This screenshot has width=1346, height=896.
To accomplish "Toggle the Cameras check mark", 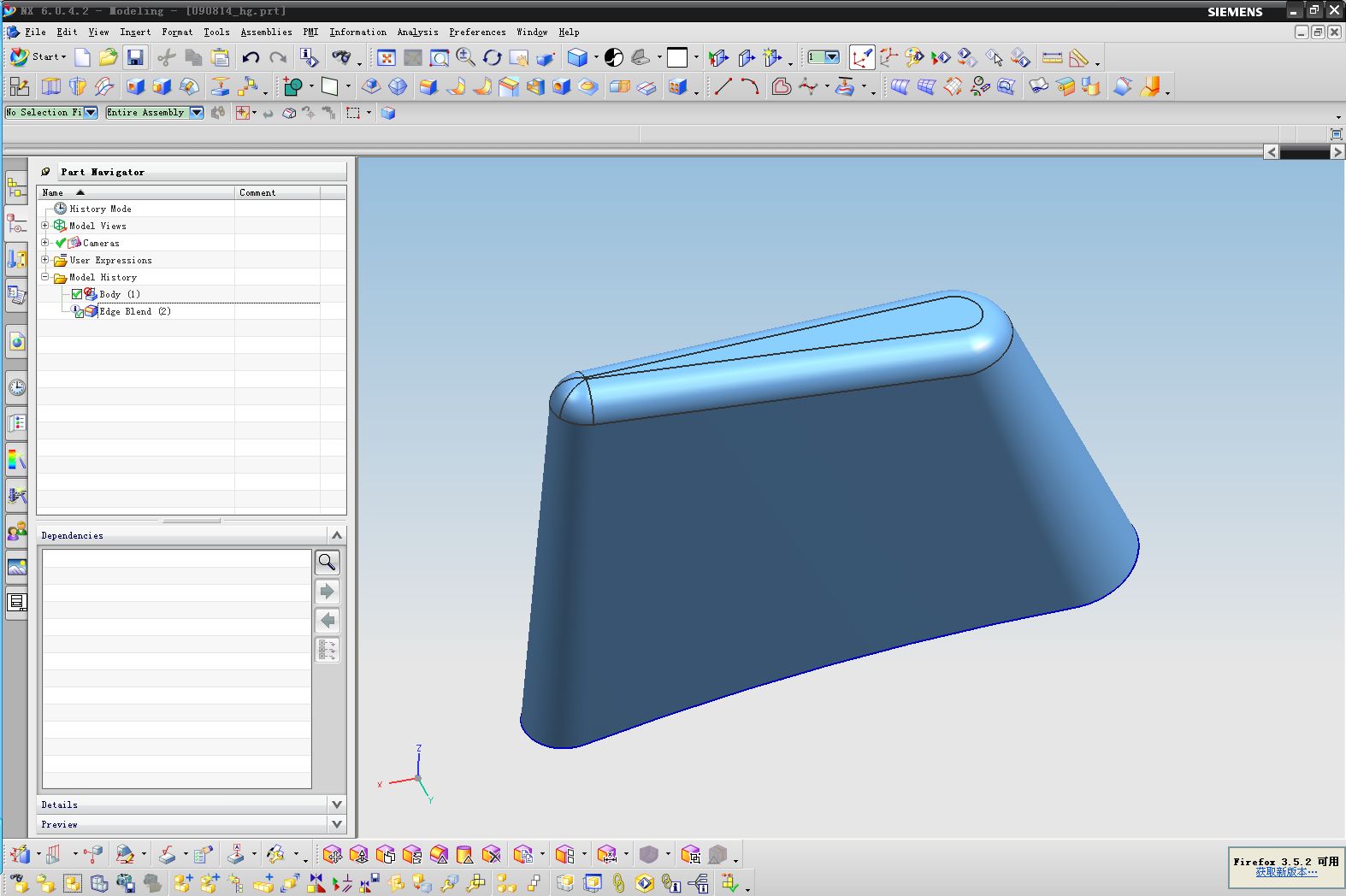I will click(61, 243).
